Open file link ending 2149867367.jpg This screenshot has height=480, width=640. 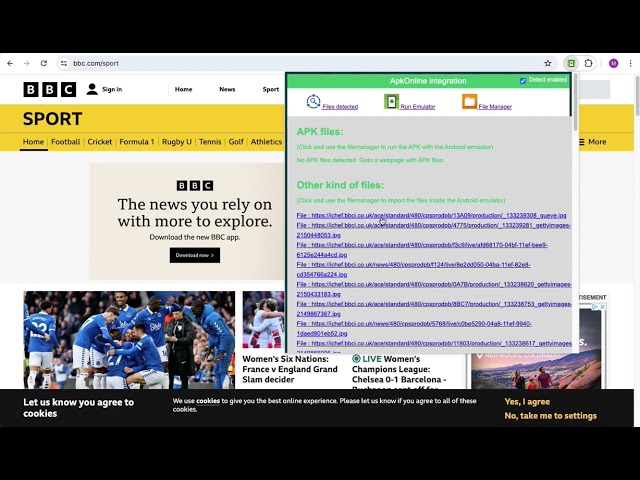click(434, 309)
